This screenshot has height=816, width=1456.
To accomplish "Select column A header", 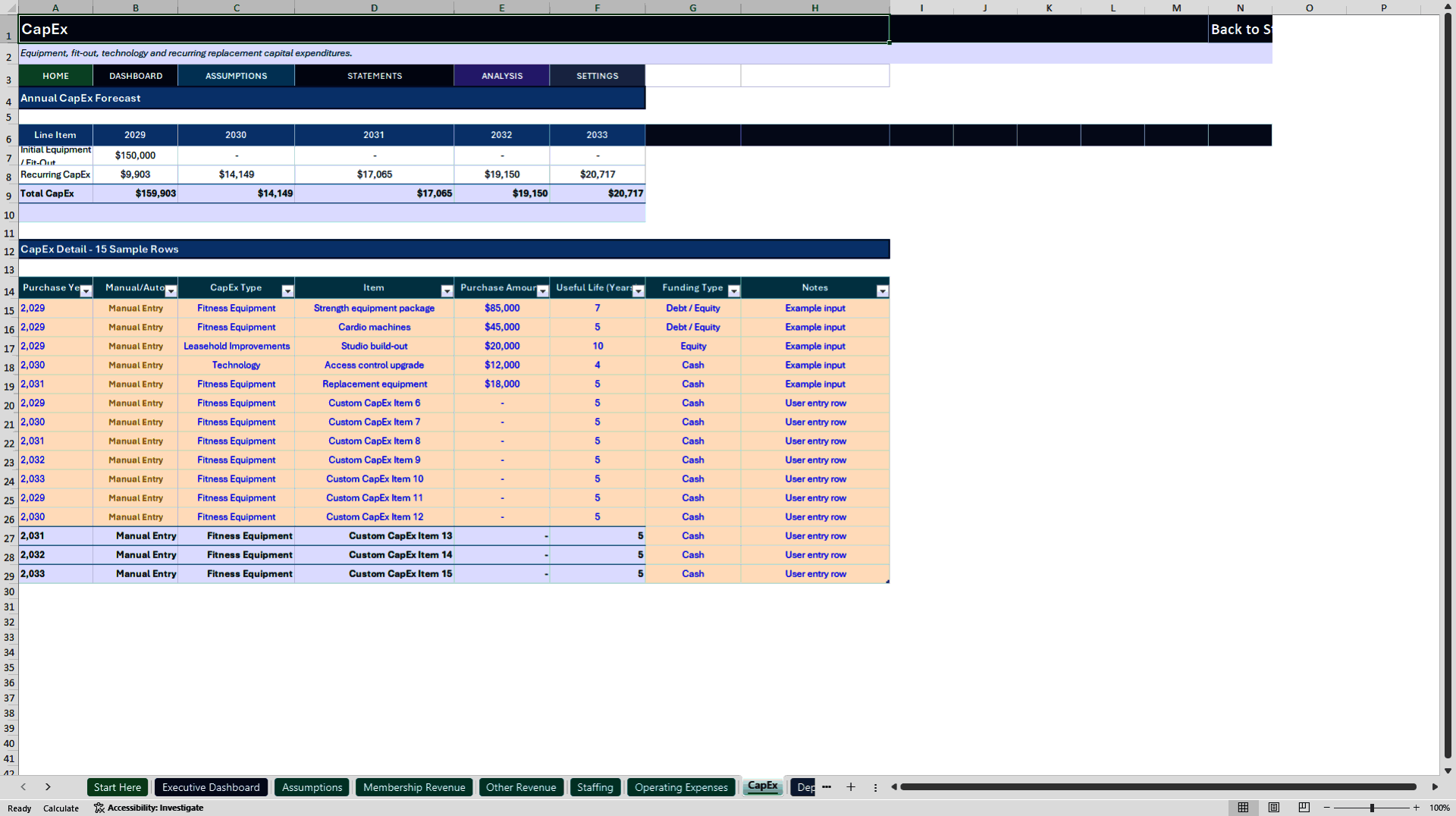I will pos(55,8).
